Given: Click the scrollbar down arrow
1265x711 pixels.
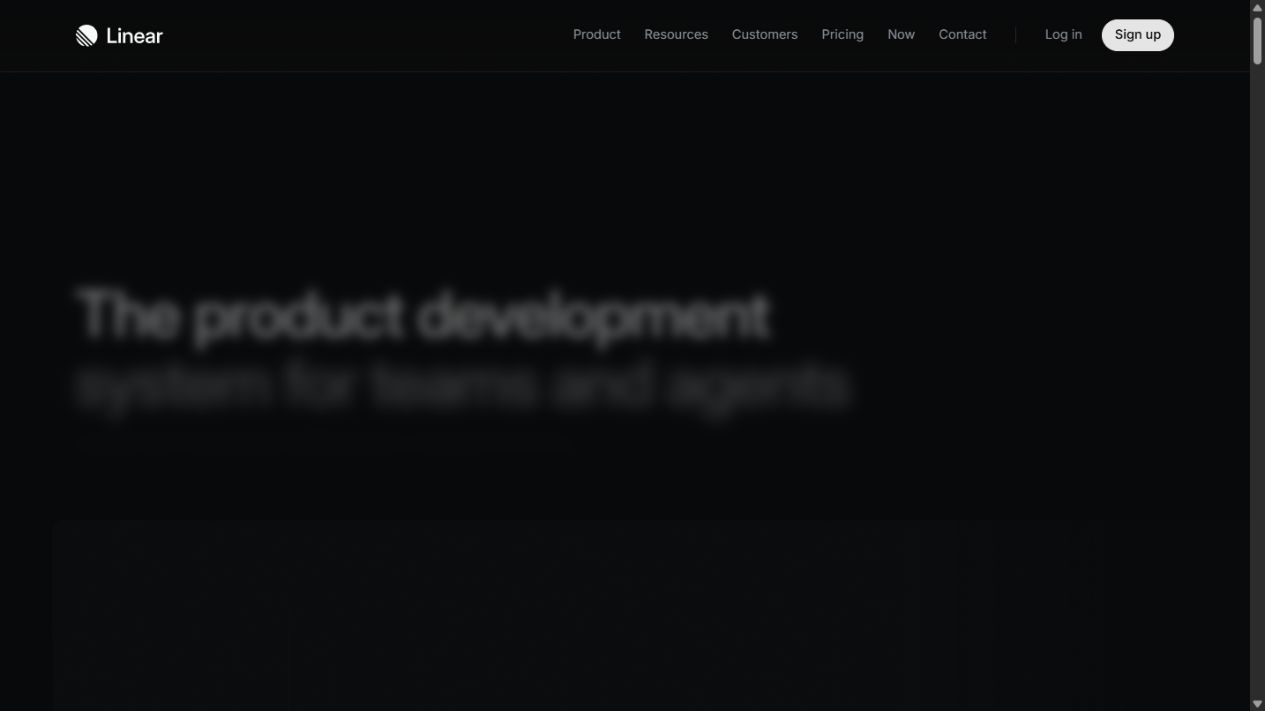Looking at the screenshot, I should (1257, 704).
